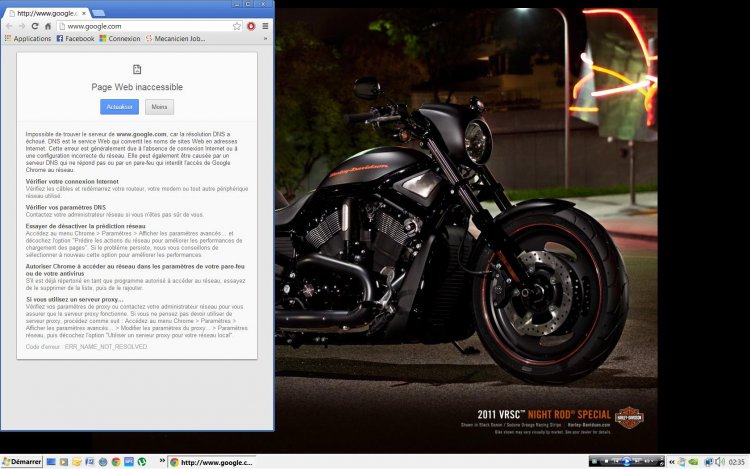Open the Mecanicien Job bookmark

tap(176, 39)
